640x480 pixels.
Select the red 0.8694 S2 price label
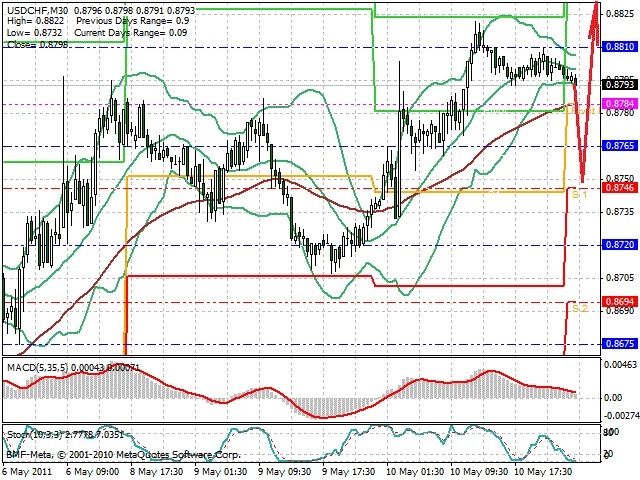point(620,302)
